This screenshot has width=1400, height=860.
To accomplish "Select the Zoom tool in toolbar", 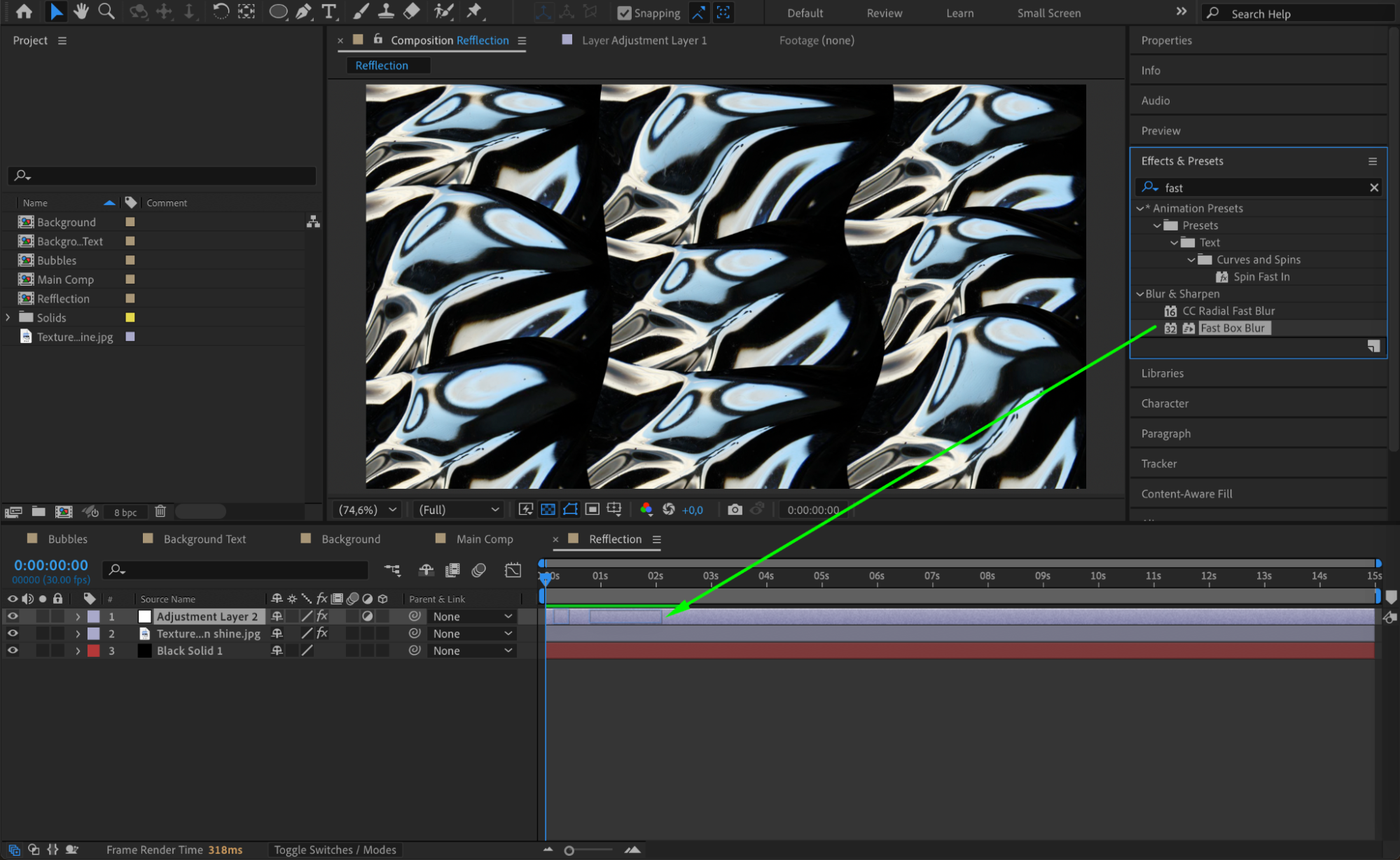I will (106, 11).
